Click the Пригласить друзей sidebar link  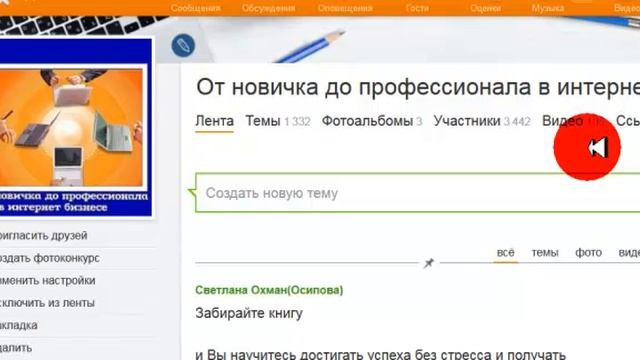(x=44, y=236)
